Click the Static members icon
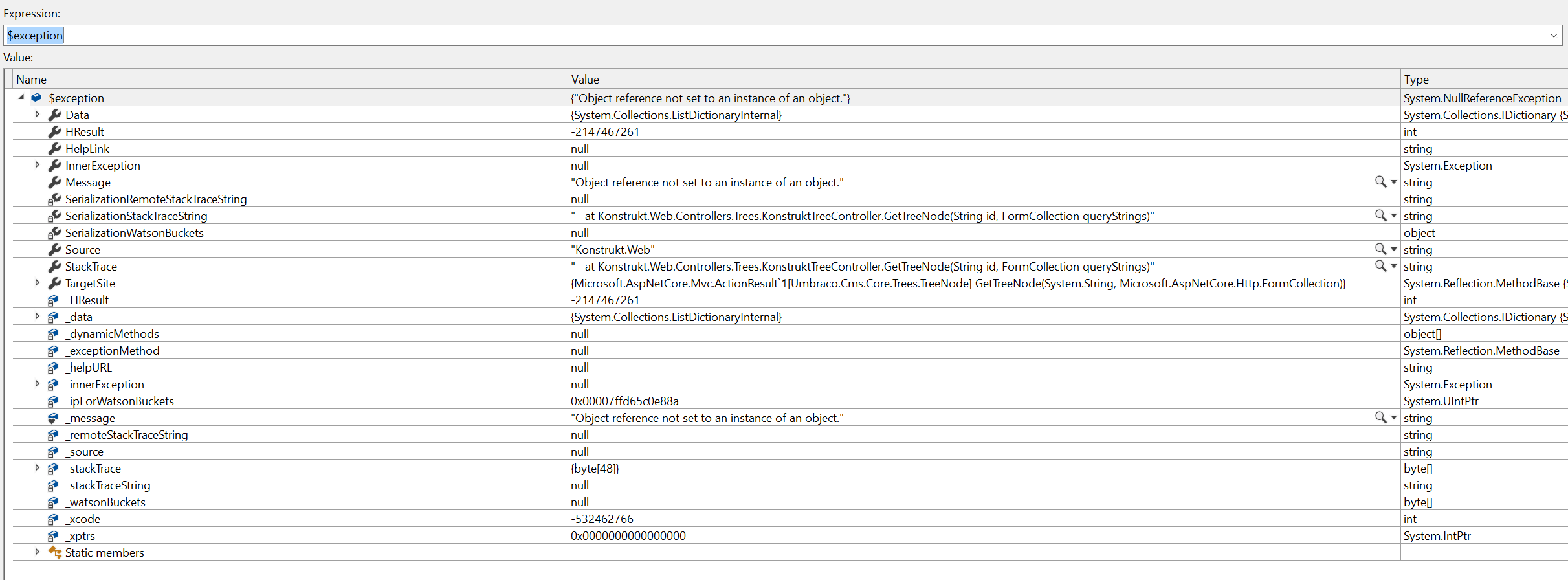 (55, 552)
